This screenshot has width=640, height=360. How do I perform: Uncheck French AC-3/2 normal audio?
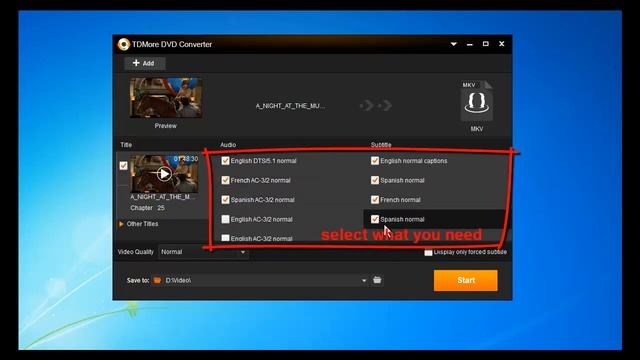[225, 180]
